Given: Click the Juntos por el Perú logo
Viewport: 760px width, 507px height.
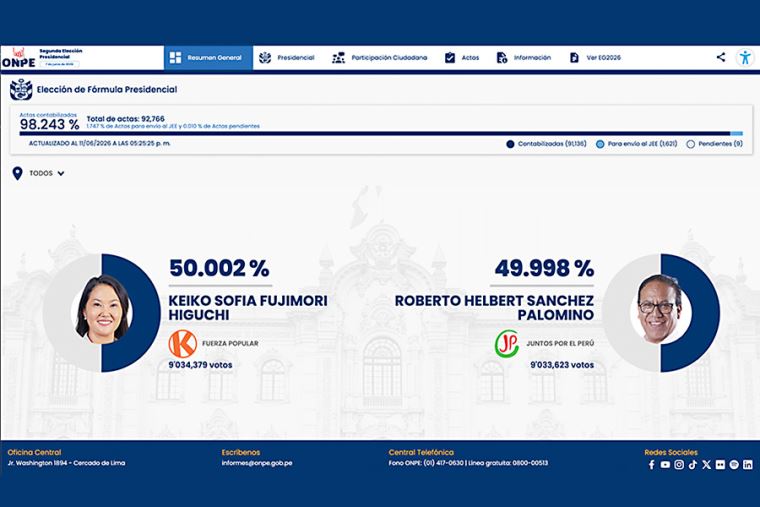Looking at the screenshot, I should pos(507,344).
